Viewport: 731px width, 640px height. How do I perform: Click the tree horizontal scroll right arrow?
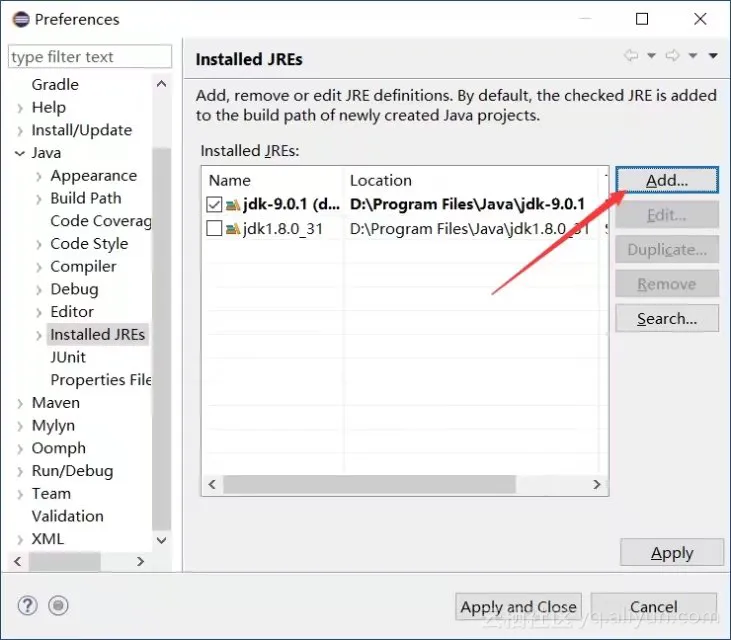140,562
